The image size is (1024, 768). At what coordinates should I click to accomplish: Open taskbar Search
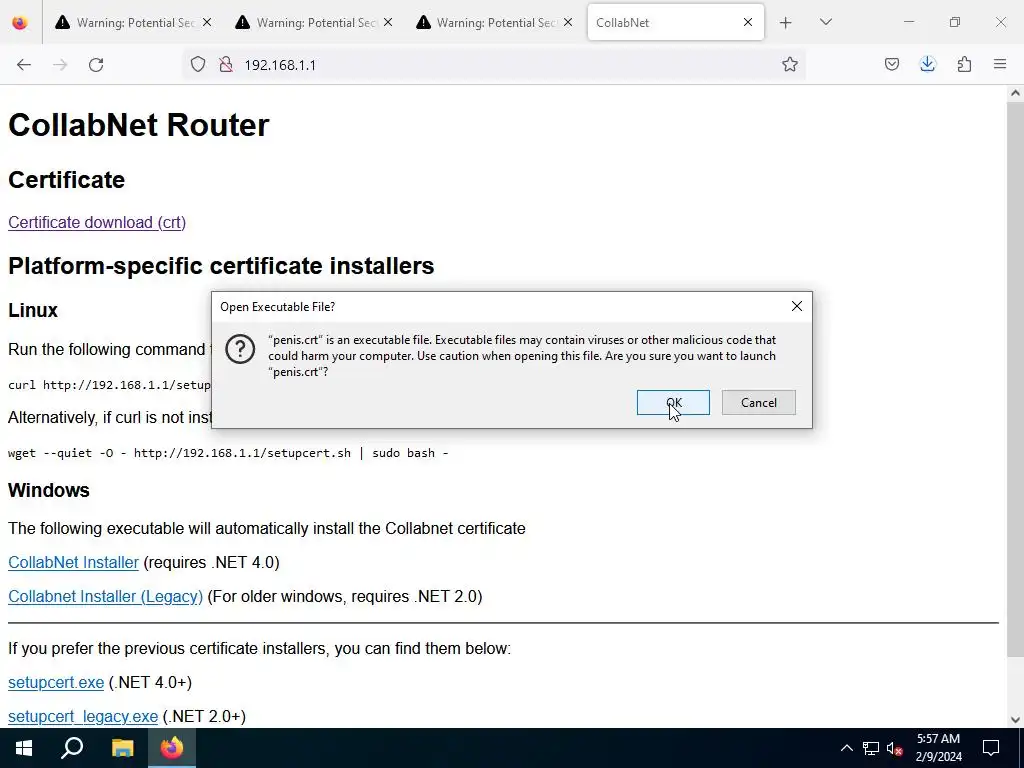pyautogui.click(x=72, y=748)
